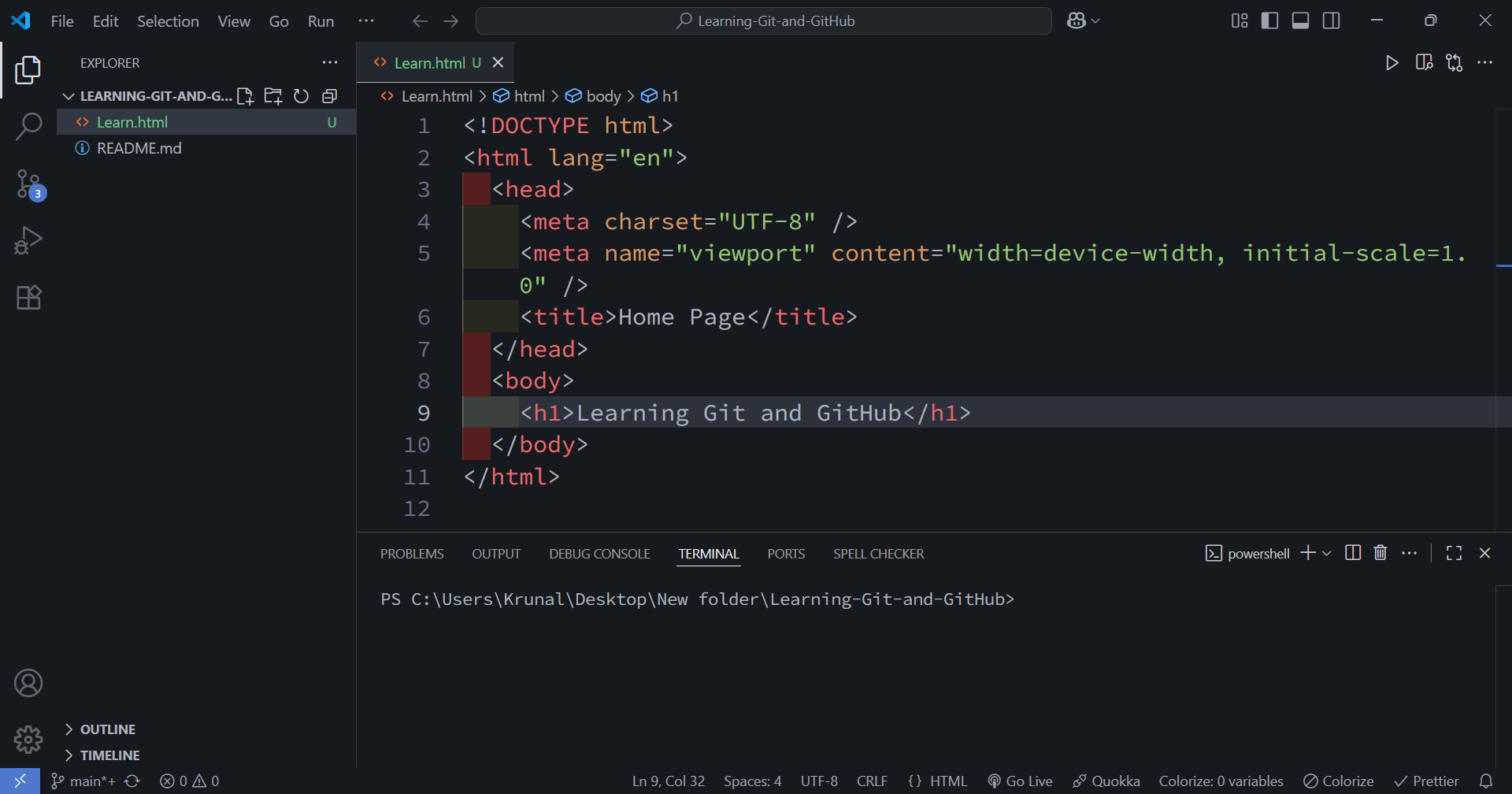Switch to the SPELL CHECKER tab

pos(879,554)
